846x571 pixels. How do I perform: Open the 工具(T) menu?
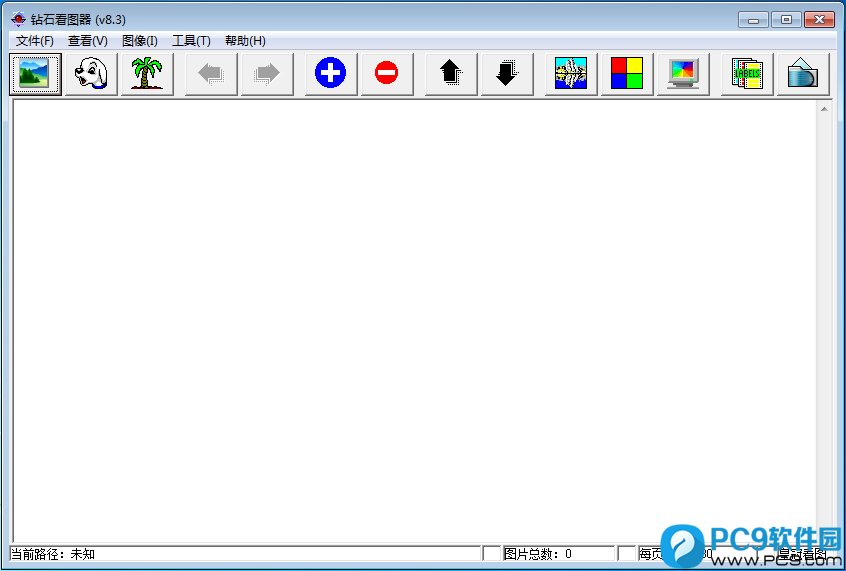[191, 41]
